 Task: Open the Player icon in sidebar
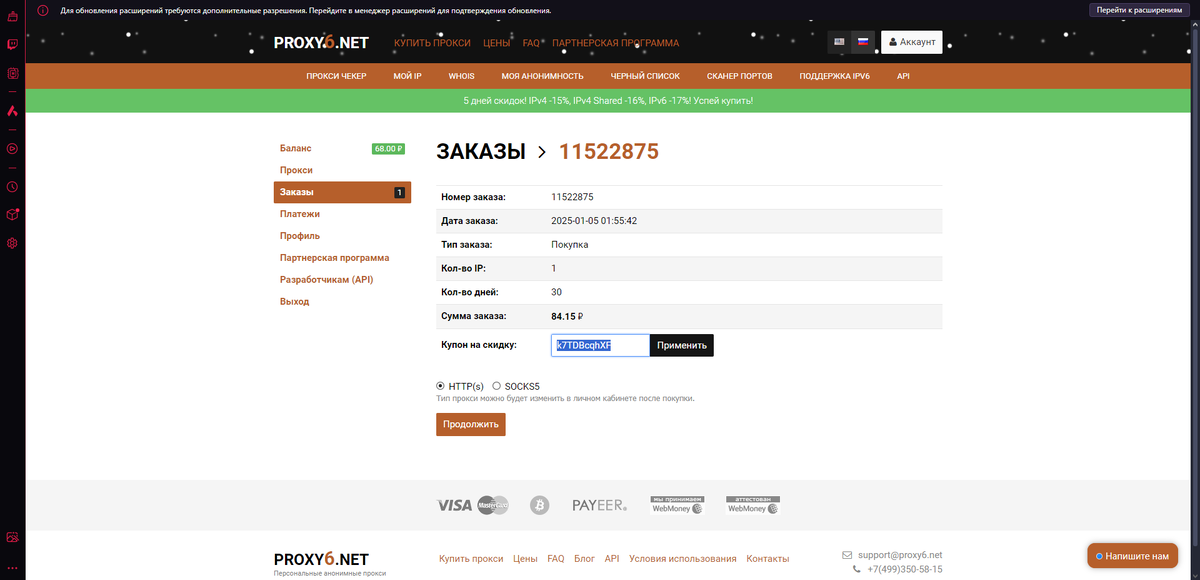pos(12,148)
